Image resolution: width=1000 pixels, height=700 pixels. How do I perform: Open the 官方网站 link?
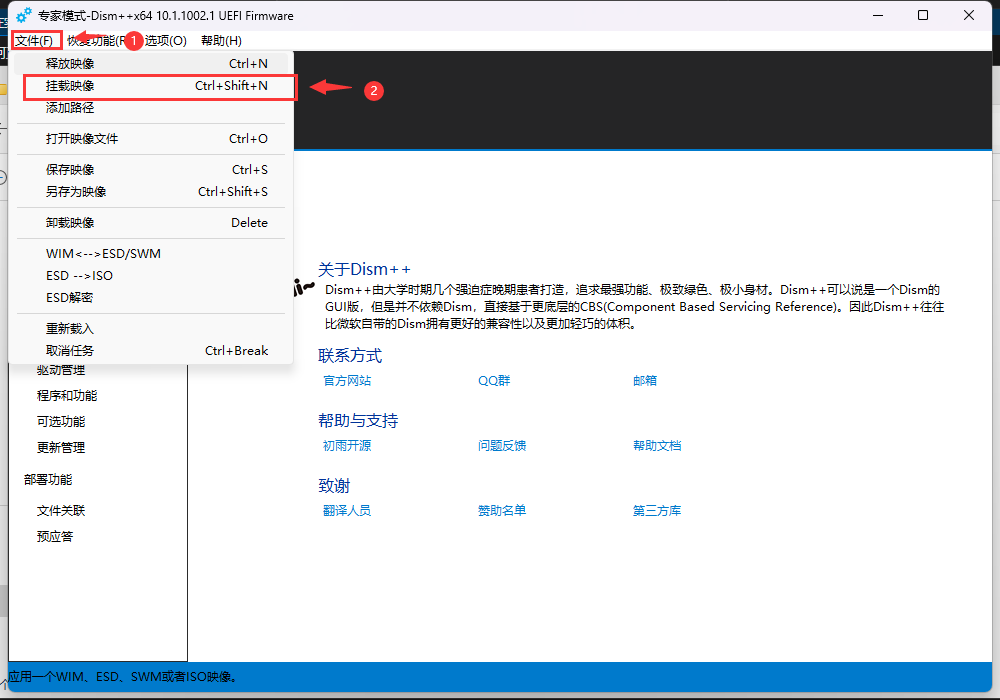click(x=347, y=381)
